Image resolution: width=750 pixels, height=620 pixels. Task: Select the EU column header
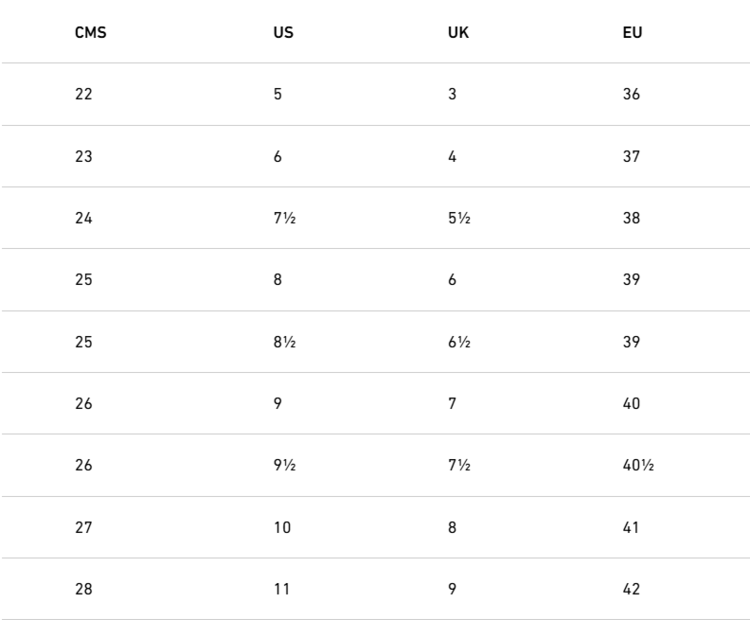(x=632, y=33)
